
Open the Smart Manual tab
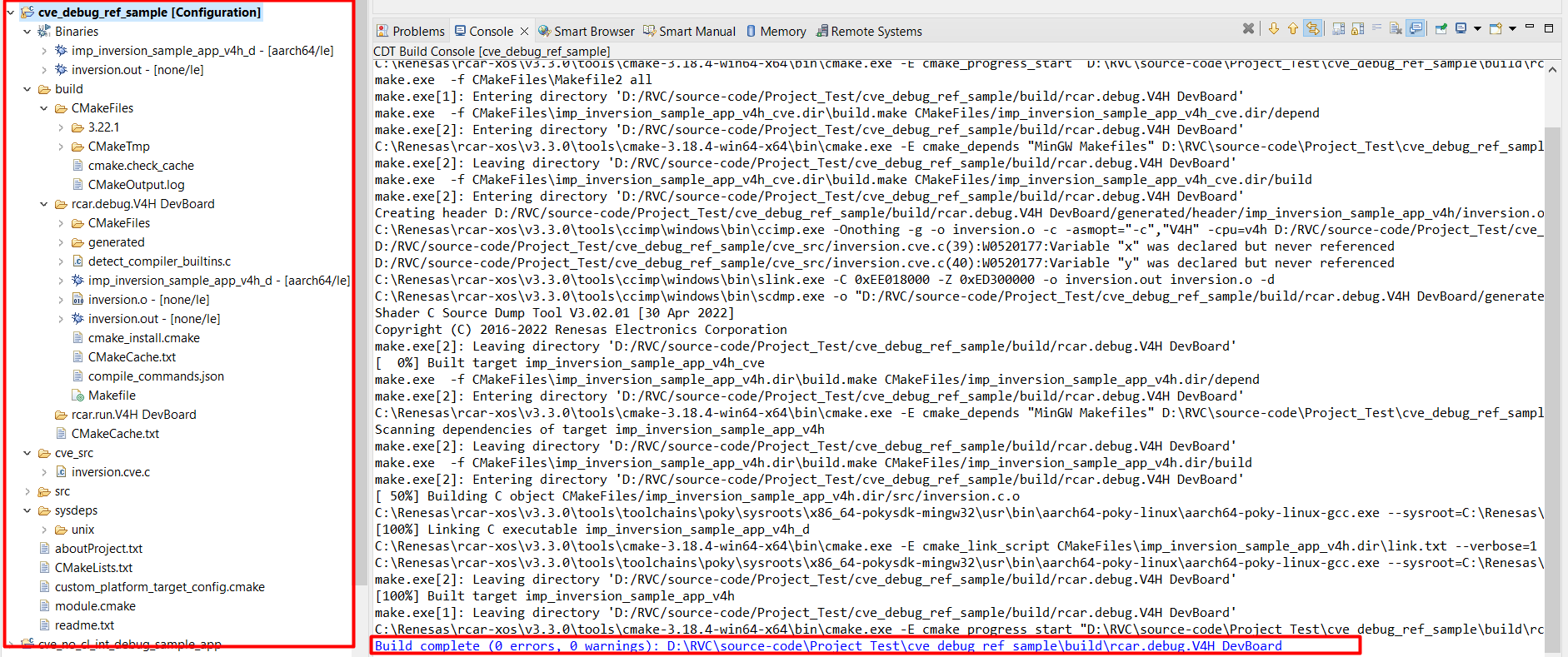click(x=689, y=32)
